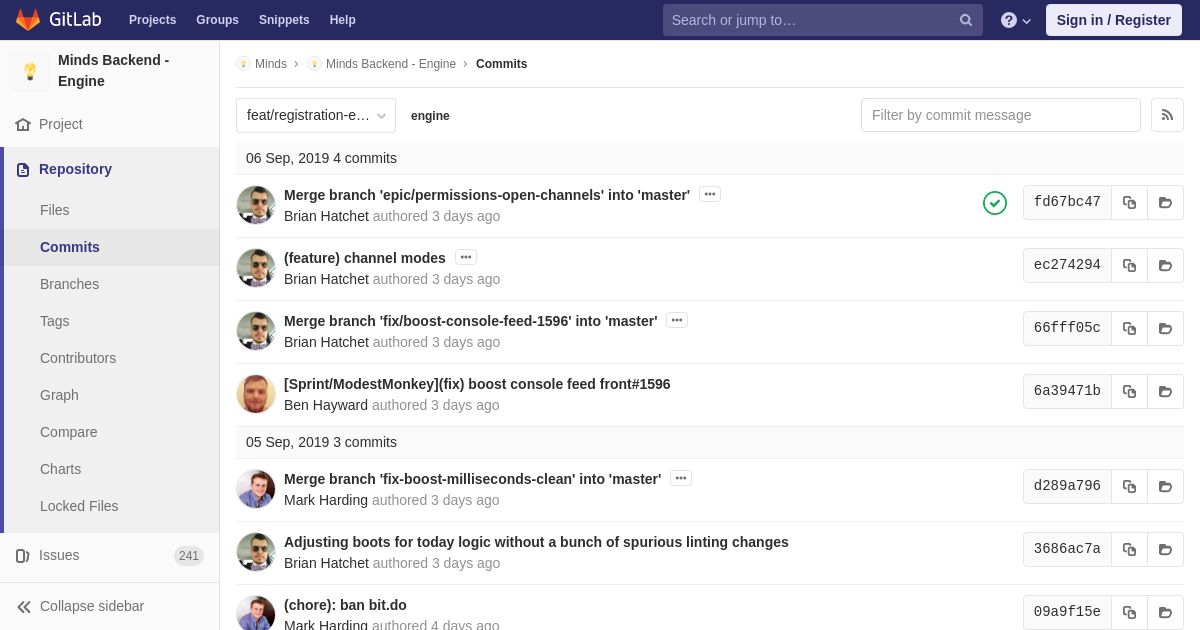Screen dimensions: 1200x630
Task: Open Snippets in top navigation
Action: pyautogui.click(x=284, y=20)
